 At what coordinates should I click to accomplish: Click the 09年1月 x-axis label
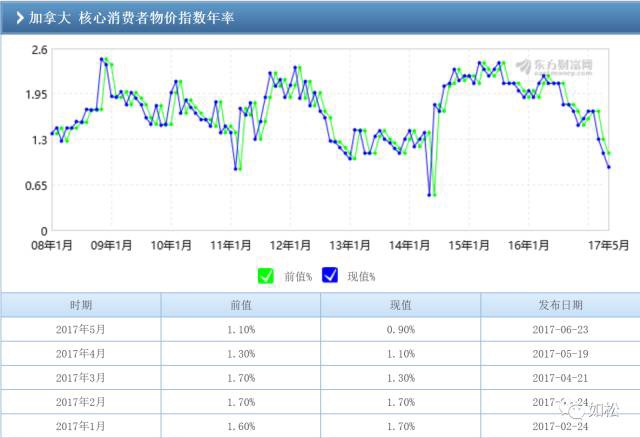[111, 245]
